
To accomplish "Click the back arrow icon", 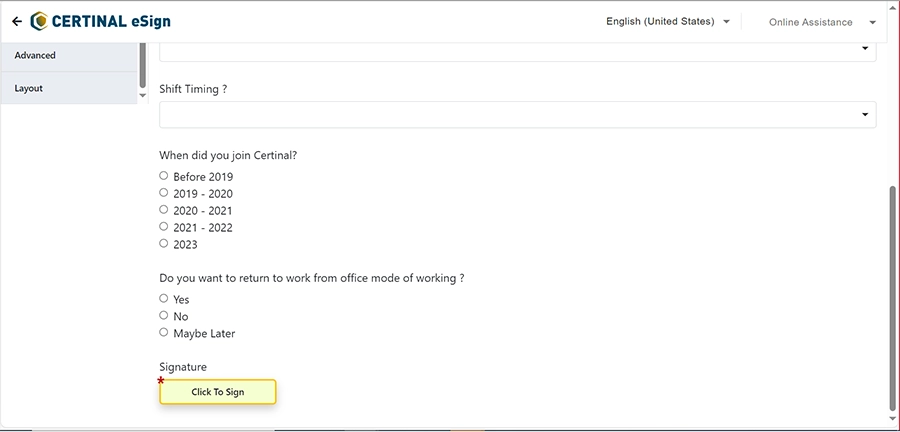I will click(x=17, y=22).
